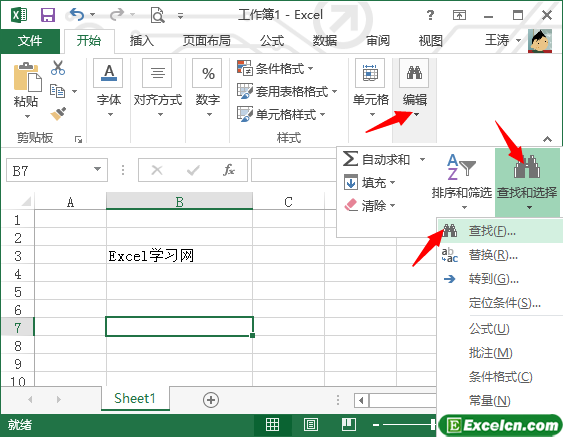Click the confirm checkmark in formula bar

point(193,170)
